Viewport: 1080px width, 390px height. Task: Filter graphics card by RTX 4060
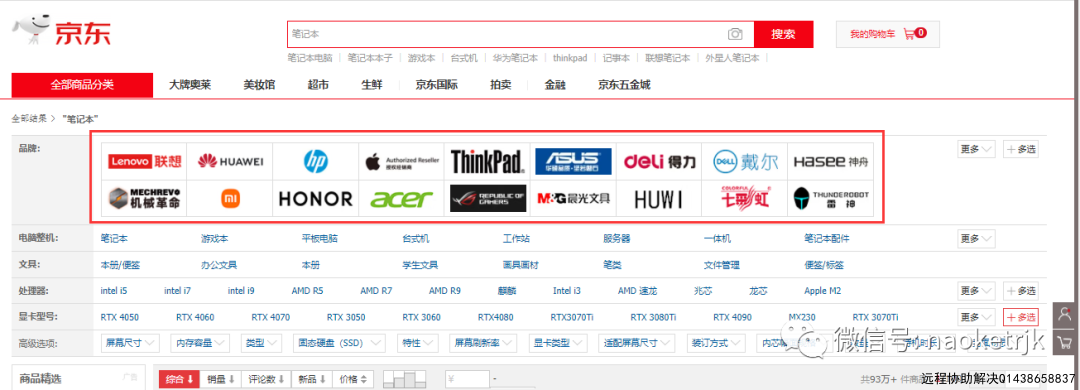click(x=195, y=317)
